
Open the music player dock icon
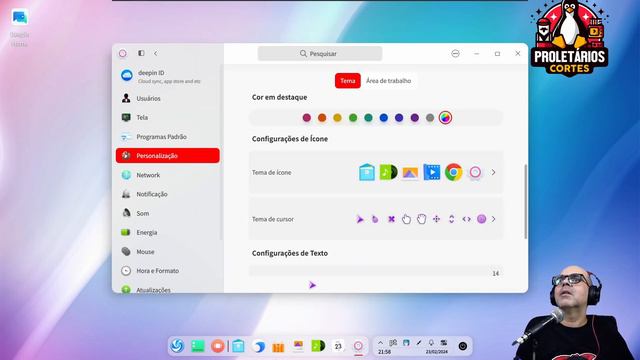318,346
